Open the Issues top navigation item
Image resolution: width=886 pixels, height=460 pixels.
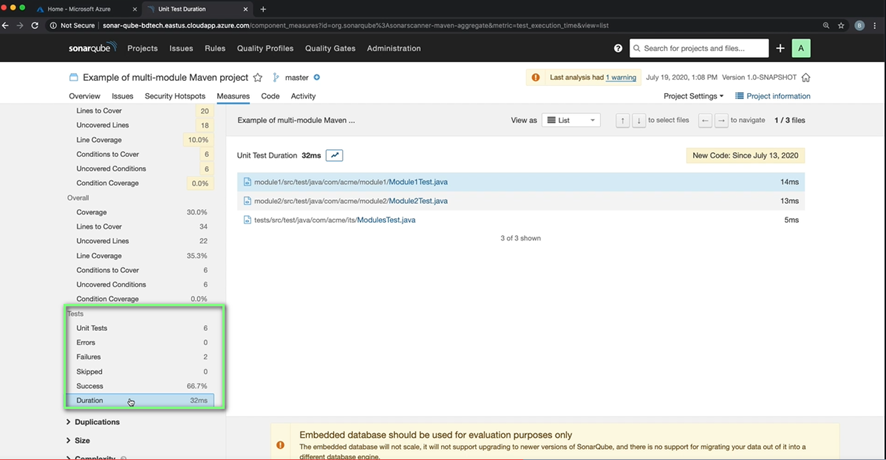point(181,48)
